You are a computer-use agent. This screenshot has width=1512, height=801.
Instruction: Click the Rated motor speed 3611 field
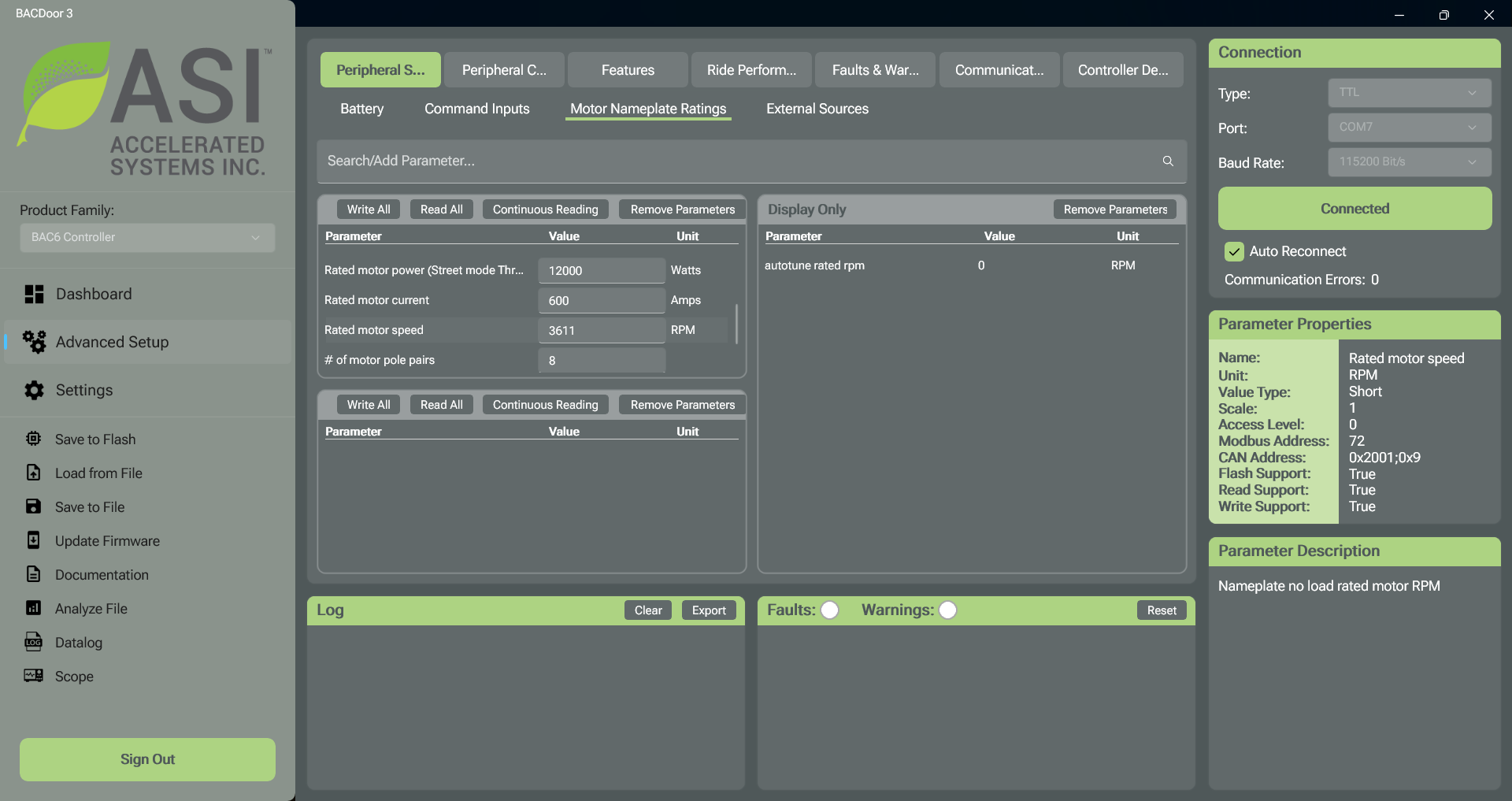click(x=602, y=331)
